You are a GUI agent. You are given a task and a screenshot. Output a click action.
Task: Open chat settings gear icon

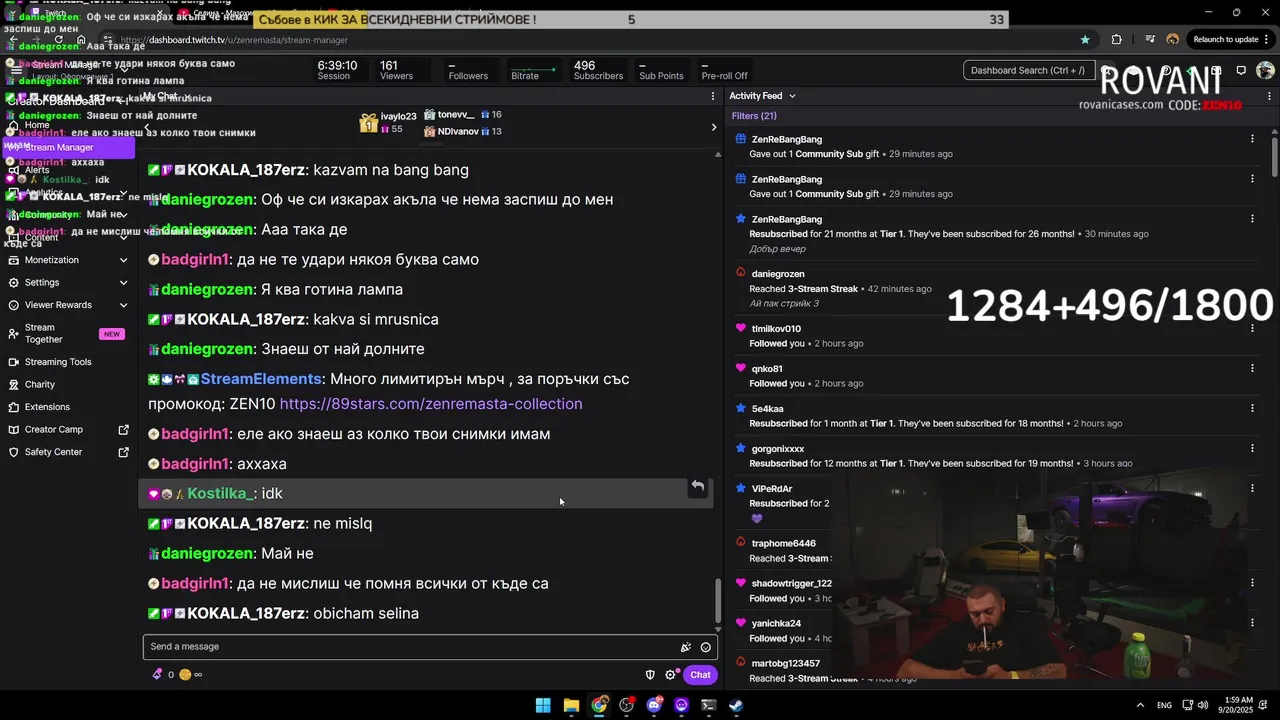(670, 675)
